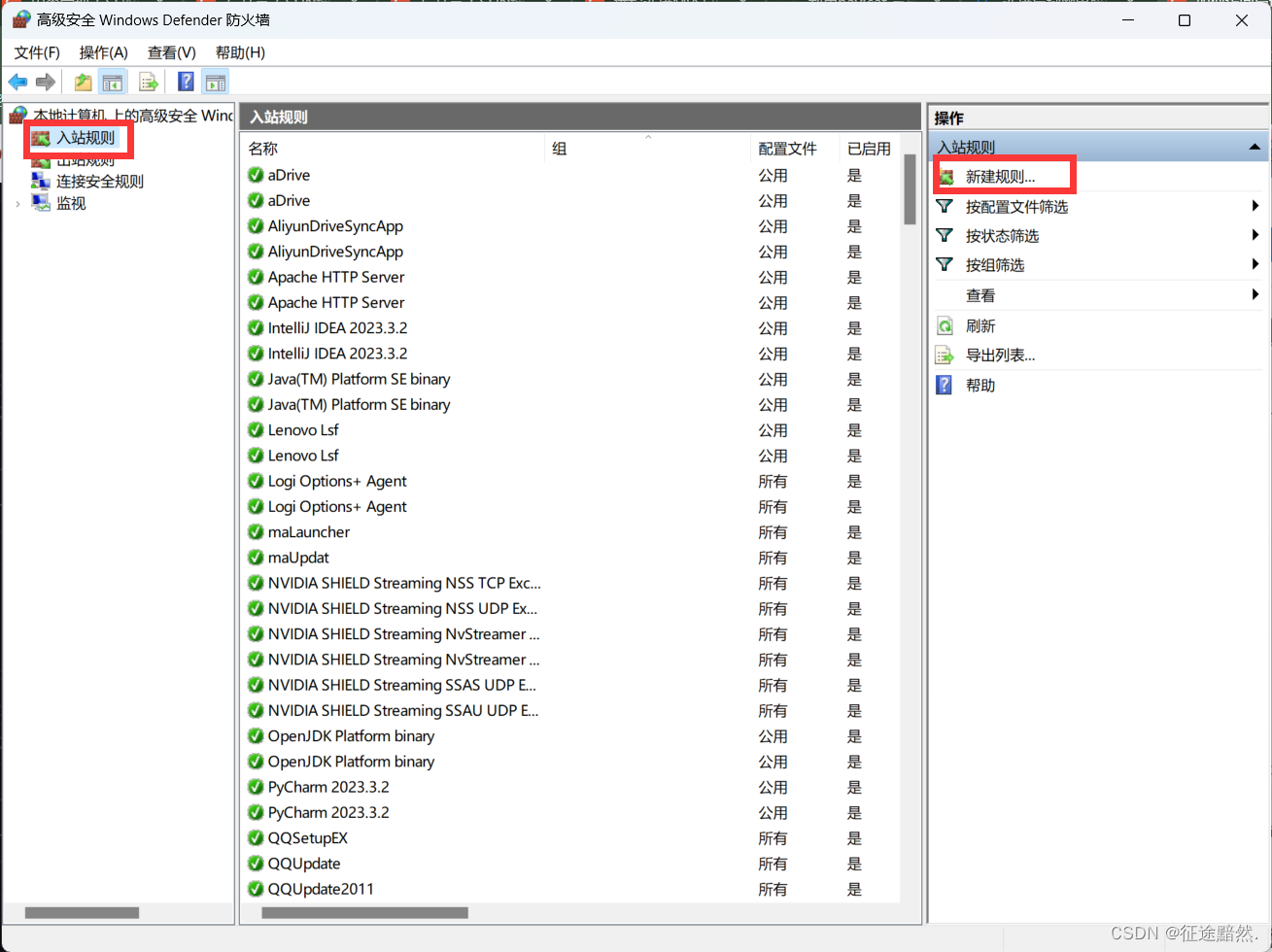Click the rules list horizontal scrollbar thumb
This screenshot has height=952, width=1272.
(364, 912)
